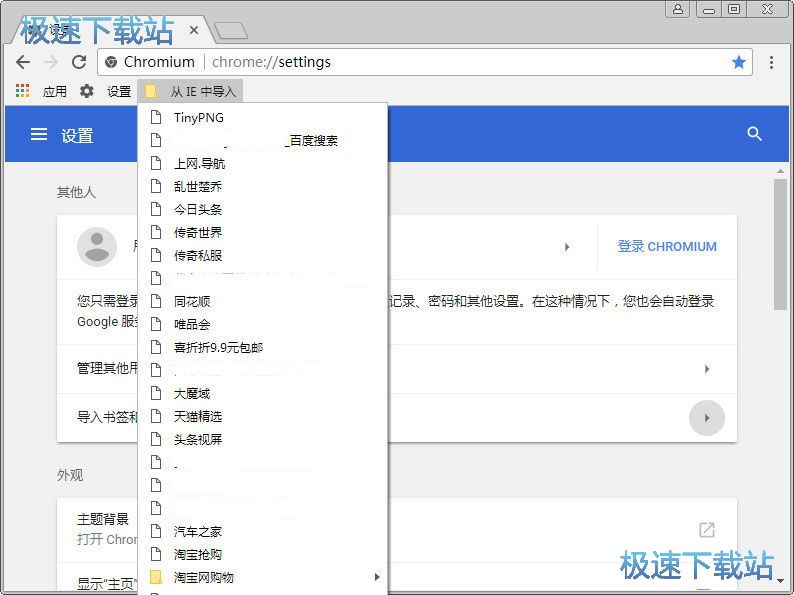794x595 pixels.
Task: Open the bookmark ending with _百度搜索
Action: [262, 140]
